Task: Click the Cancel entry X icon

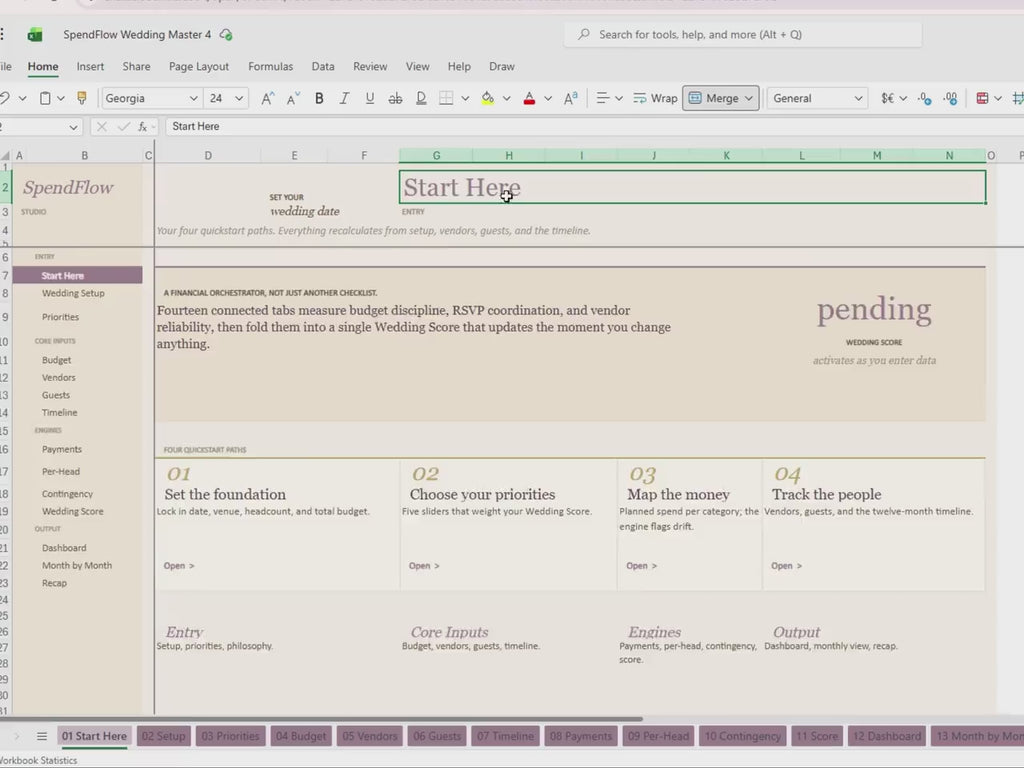Action: coord(101,127)
